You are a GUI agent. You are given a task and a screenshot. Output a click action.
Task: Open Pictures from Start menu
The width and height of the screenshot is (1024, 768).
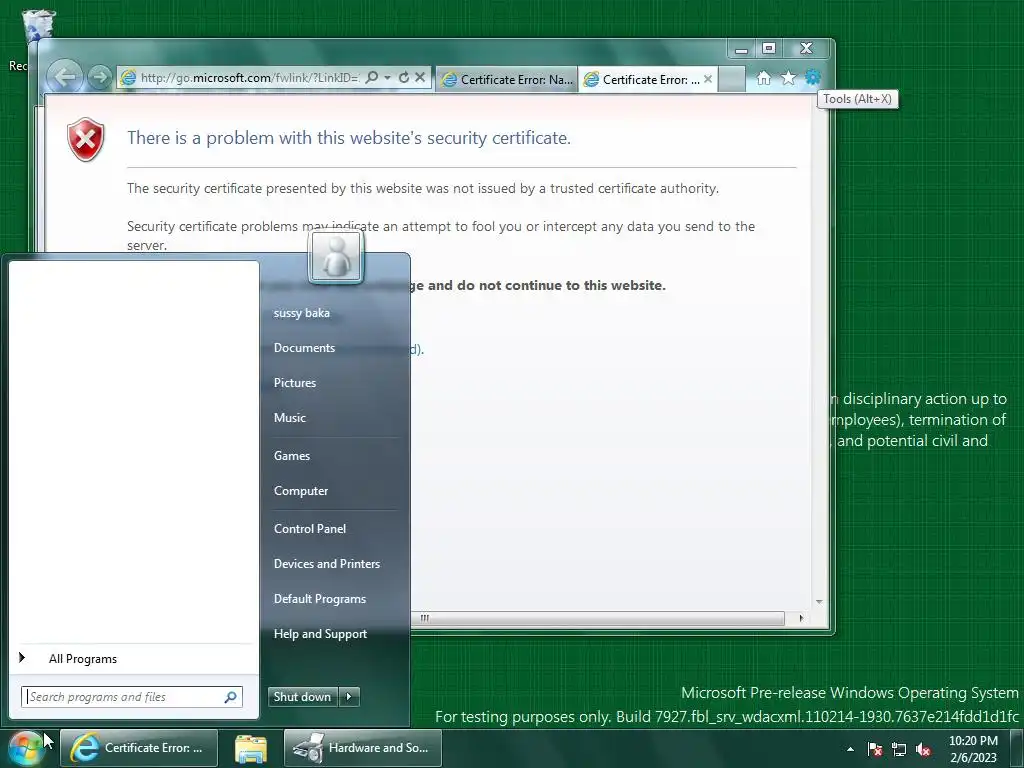tap(295, 383)
